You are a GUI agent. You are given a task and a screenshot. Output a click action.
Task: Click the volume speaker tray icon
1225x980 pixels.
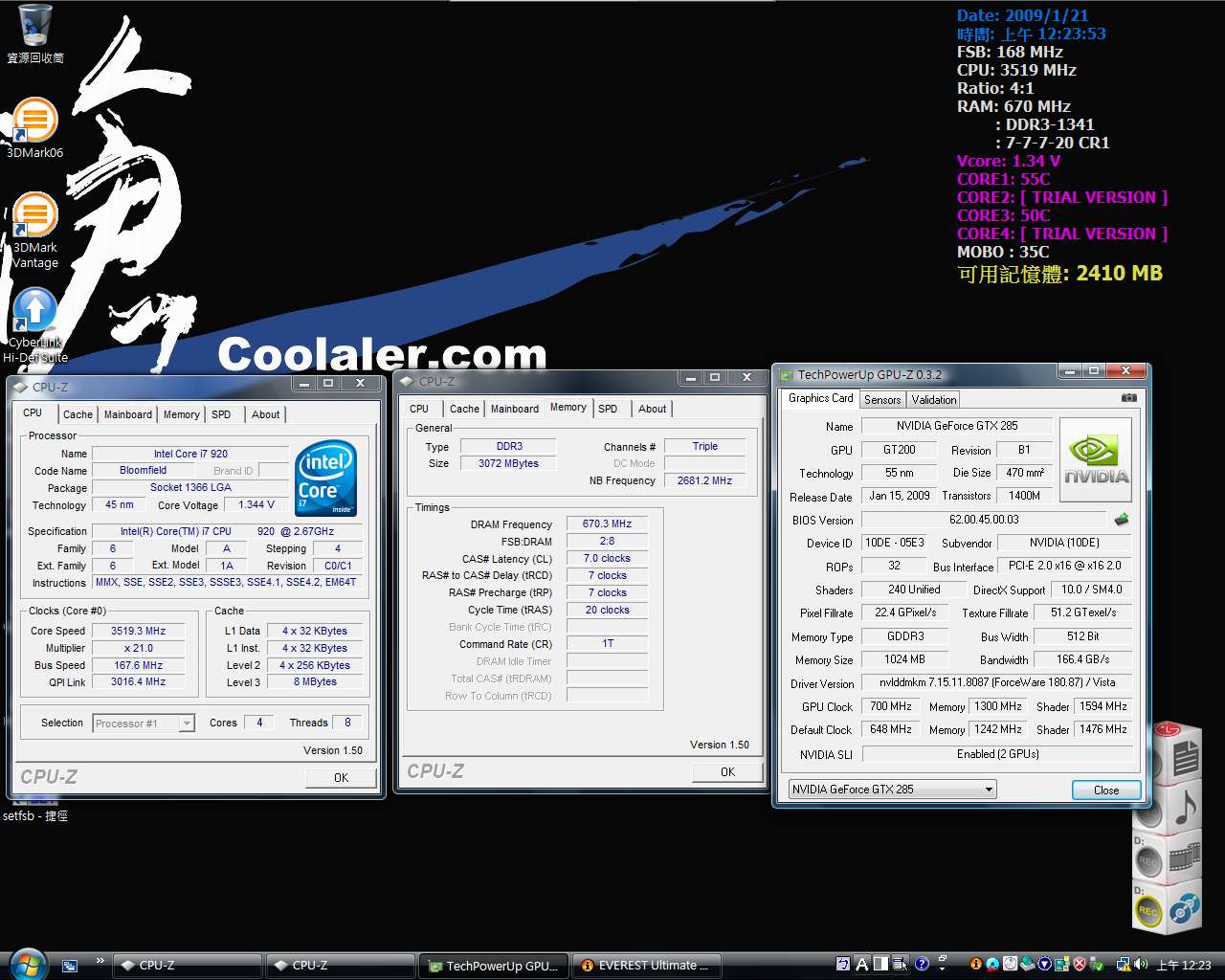point(1141,964)
